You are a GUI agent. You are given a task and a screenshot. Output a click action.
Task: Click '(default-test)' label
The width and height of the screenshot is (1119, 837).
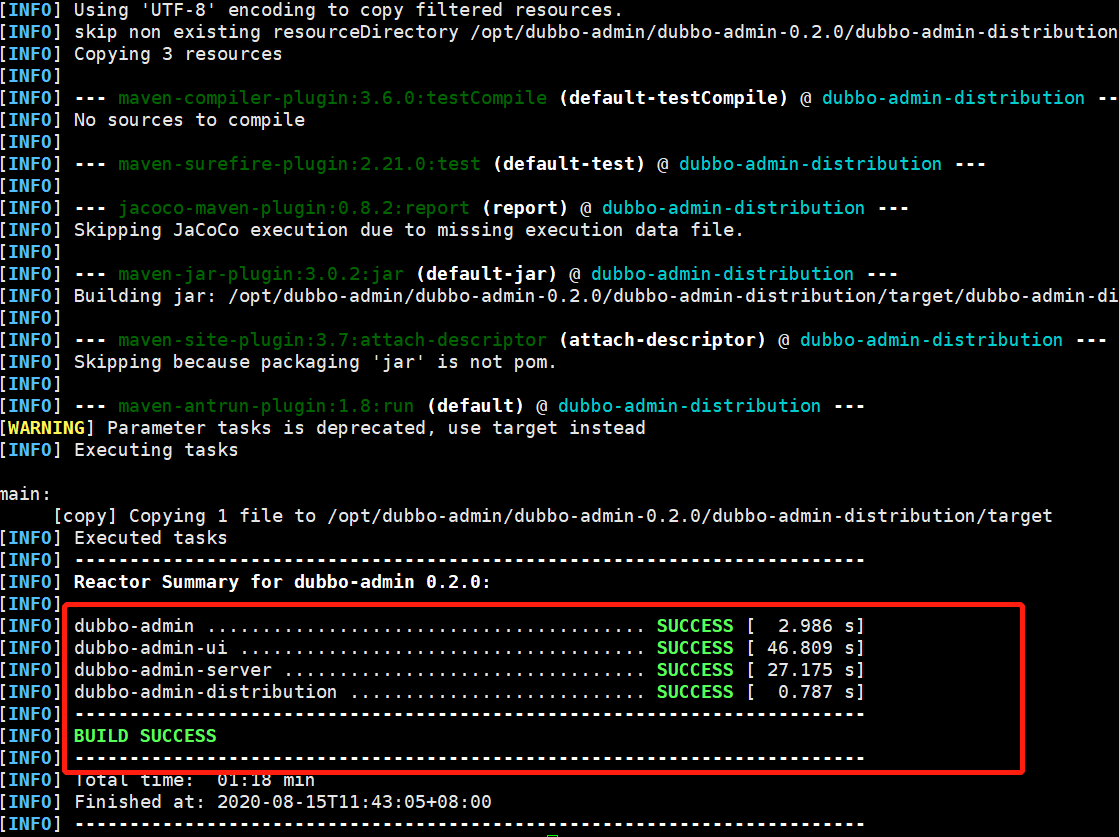coord(568,164)
